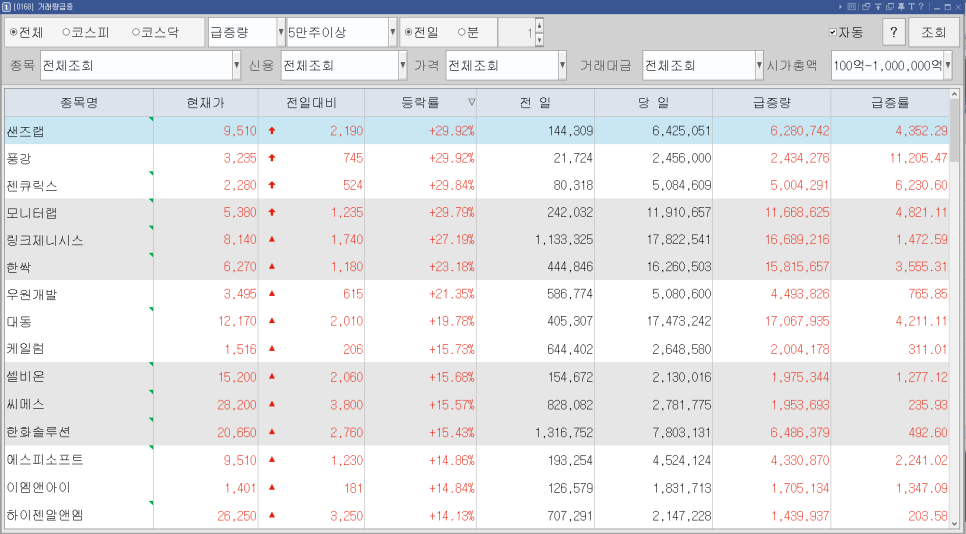
Task: Sort by 등락률 column header
Action: coord(420,102)
